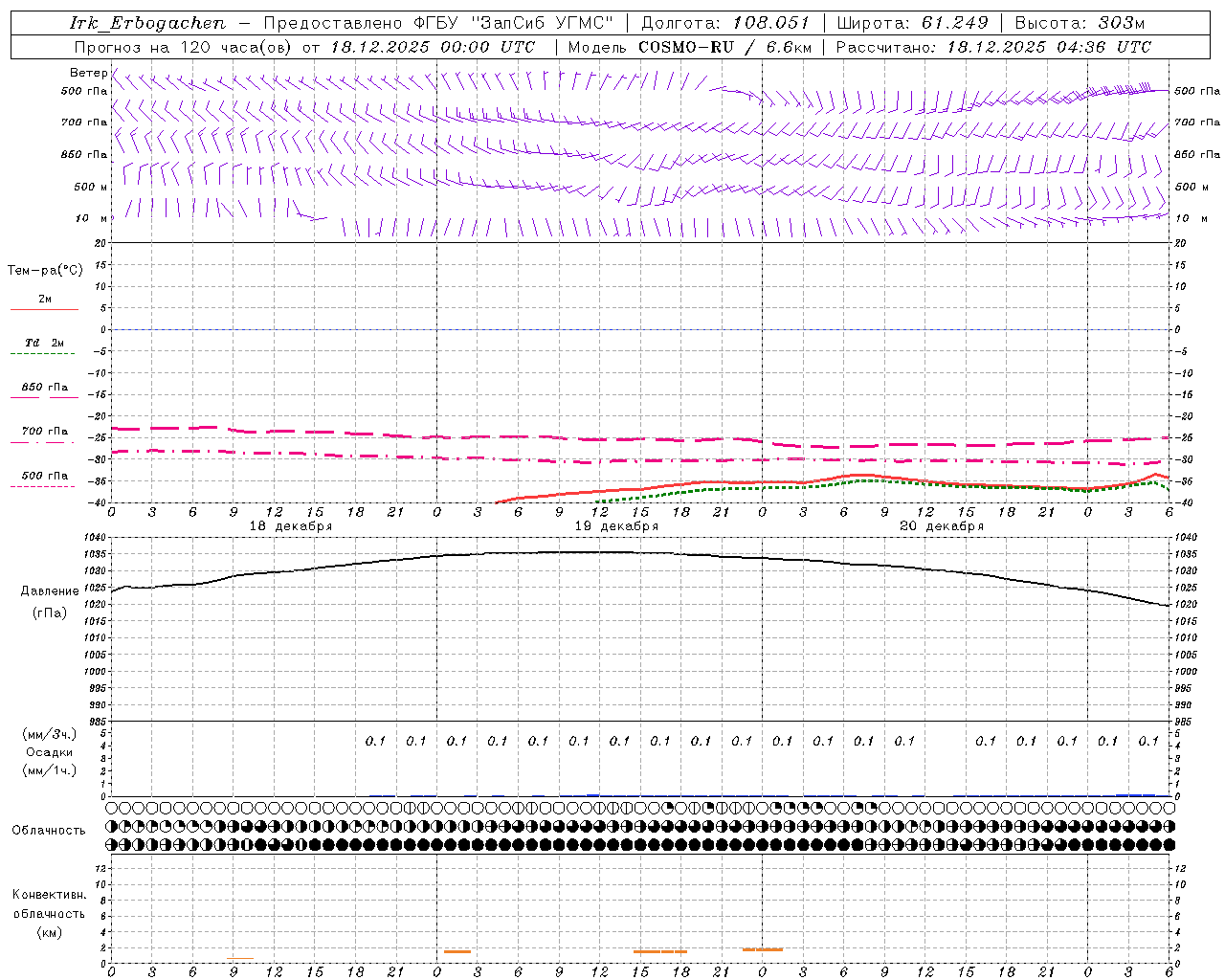This screenshot has height=980, width=1225.
Task: Click the Тем-ра(°C) panel title
Action: click(45, 271)
